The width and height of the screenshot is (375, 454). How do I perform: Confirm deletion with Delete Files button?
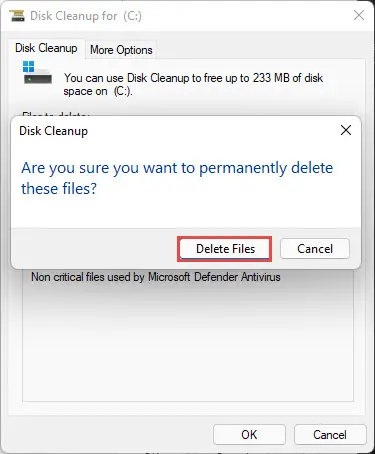[x=225, y=249]
